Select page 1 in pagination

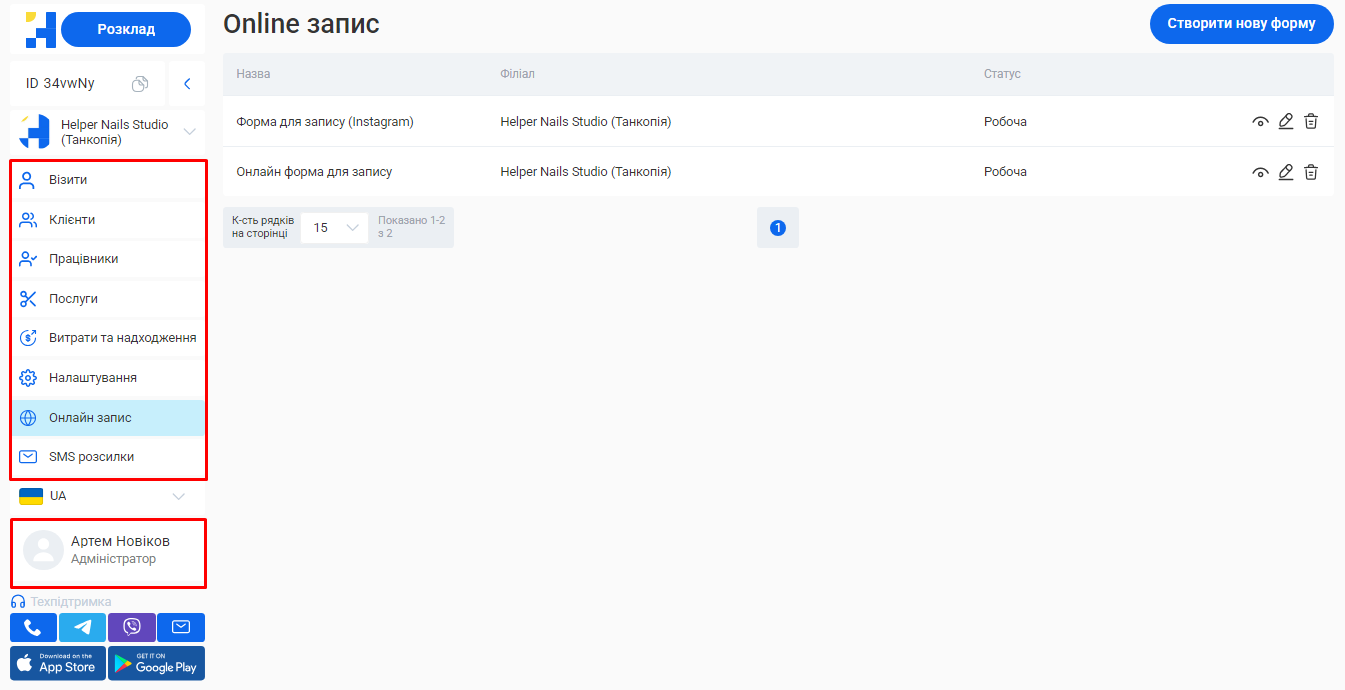tap(778, 228)
